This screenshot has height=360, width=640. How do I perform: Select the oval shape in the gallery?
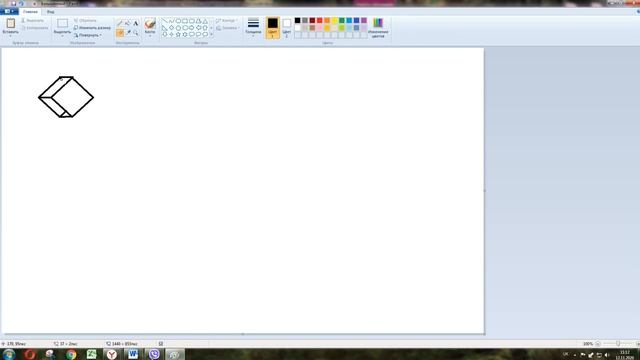178,21
